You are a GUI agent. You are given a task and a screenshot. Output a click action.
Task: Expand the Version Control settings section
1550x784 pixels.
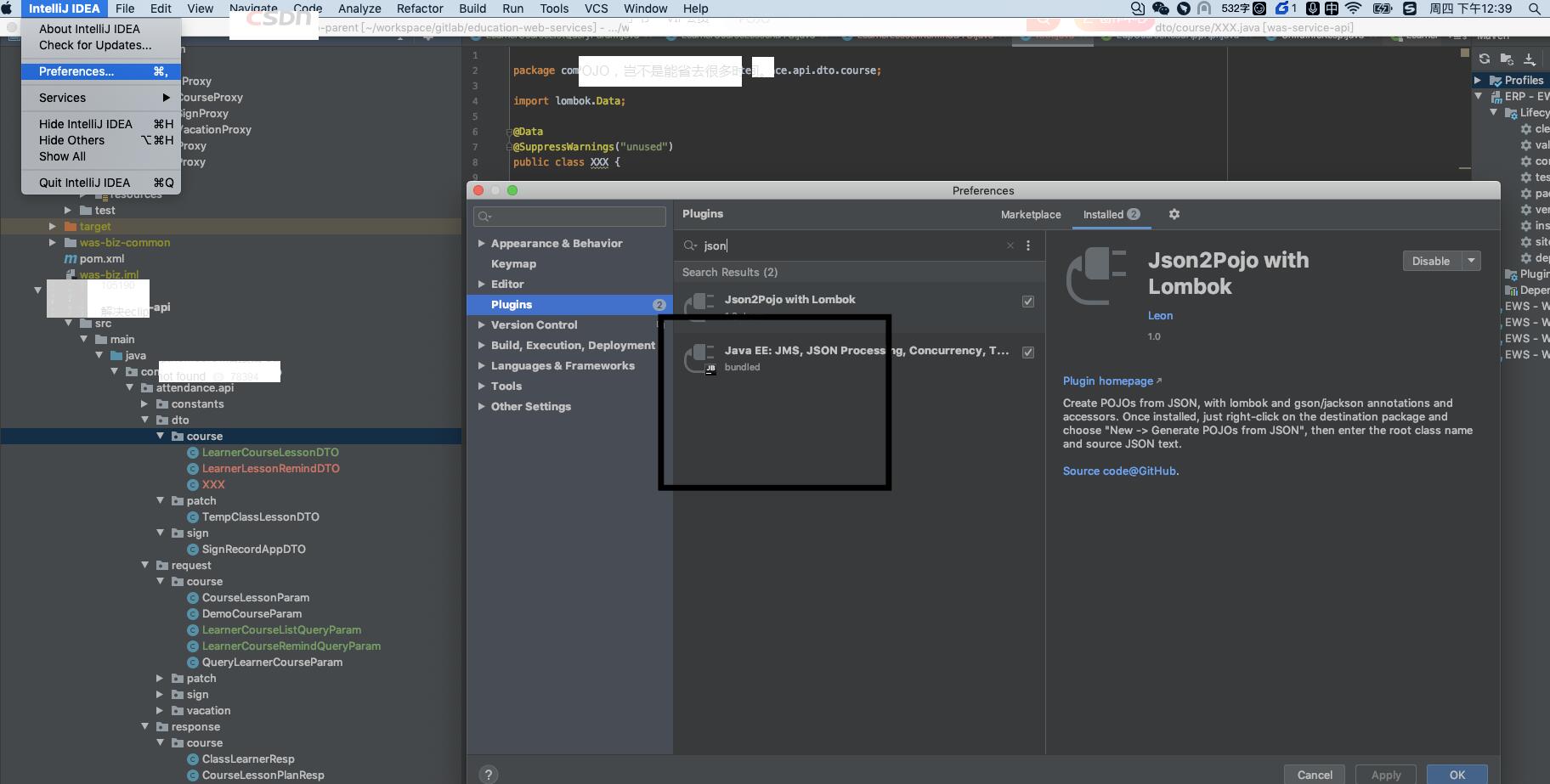[484, 324]
